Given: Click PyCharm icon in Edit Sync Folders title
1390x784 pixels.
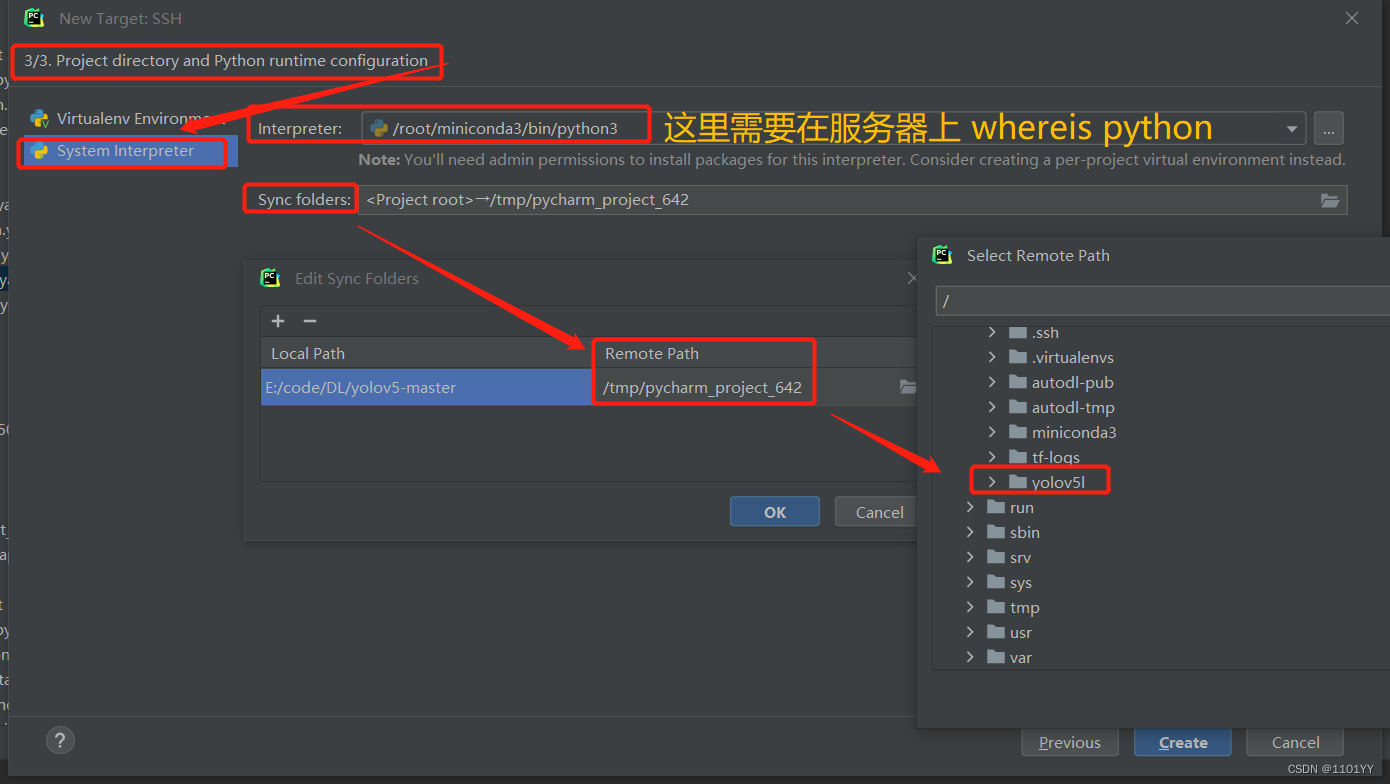Looking at the screenshot, I should pos(270,278).
